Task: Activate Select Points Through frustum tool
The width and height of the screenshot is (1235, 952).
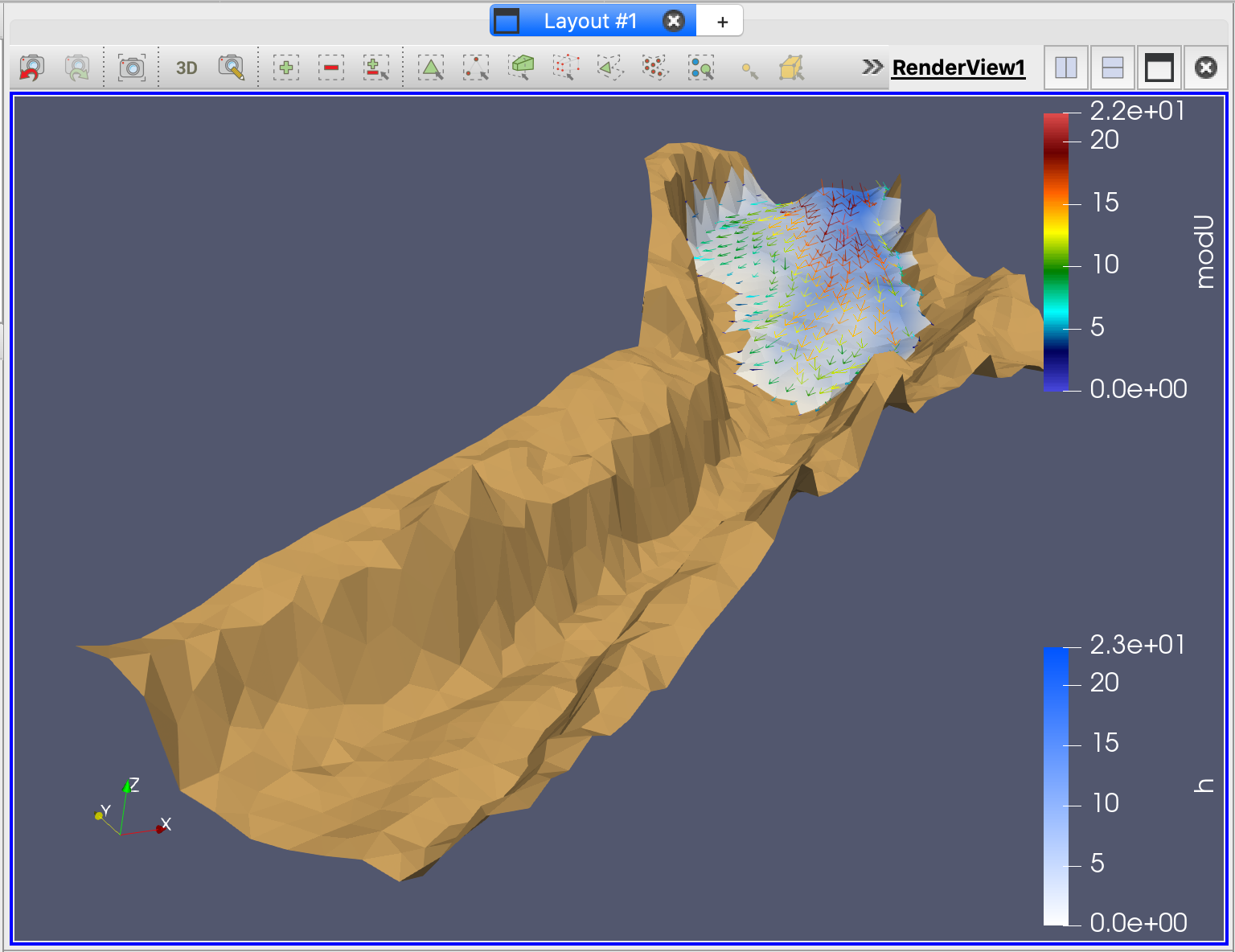Action: 567,68
